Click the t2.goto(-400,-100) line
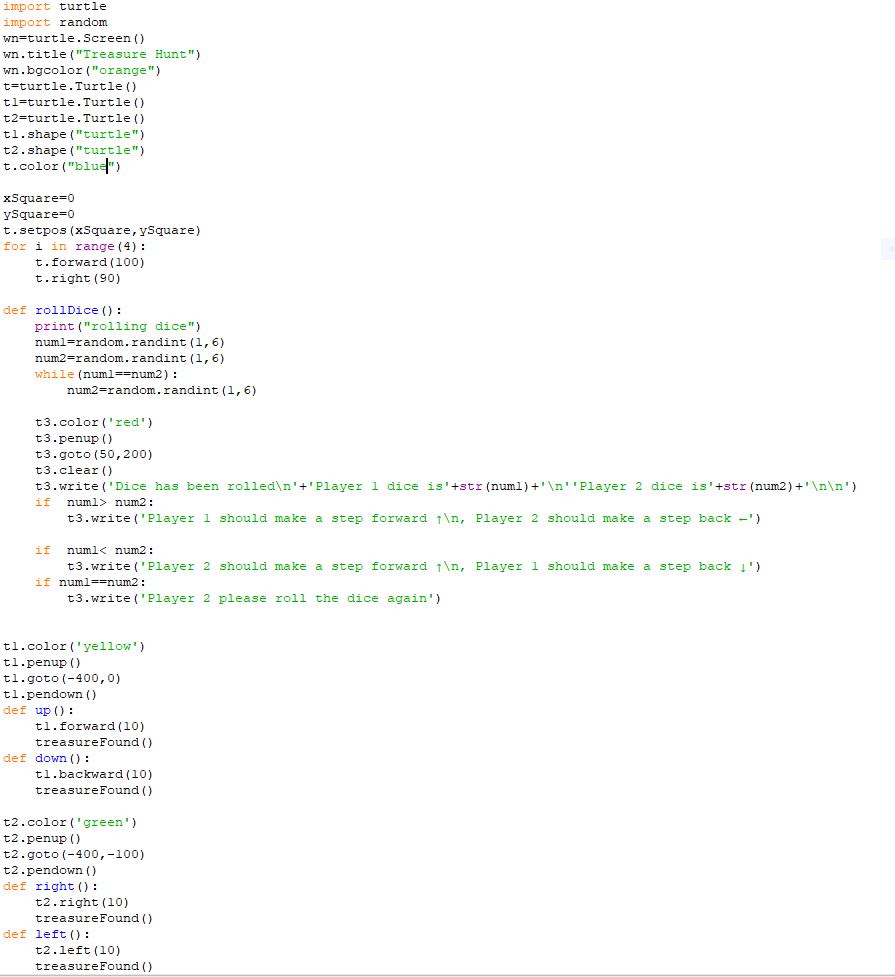 74,855
